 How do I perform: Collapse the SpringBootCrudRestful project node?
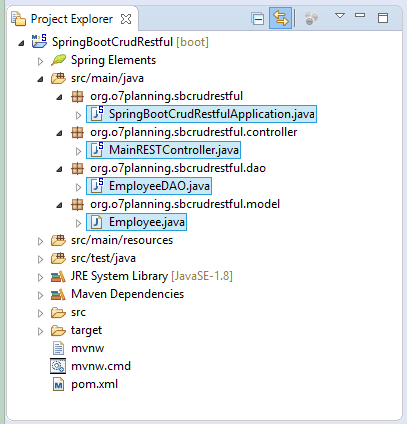point(21,43)
